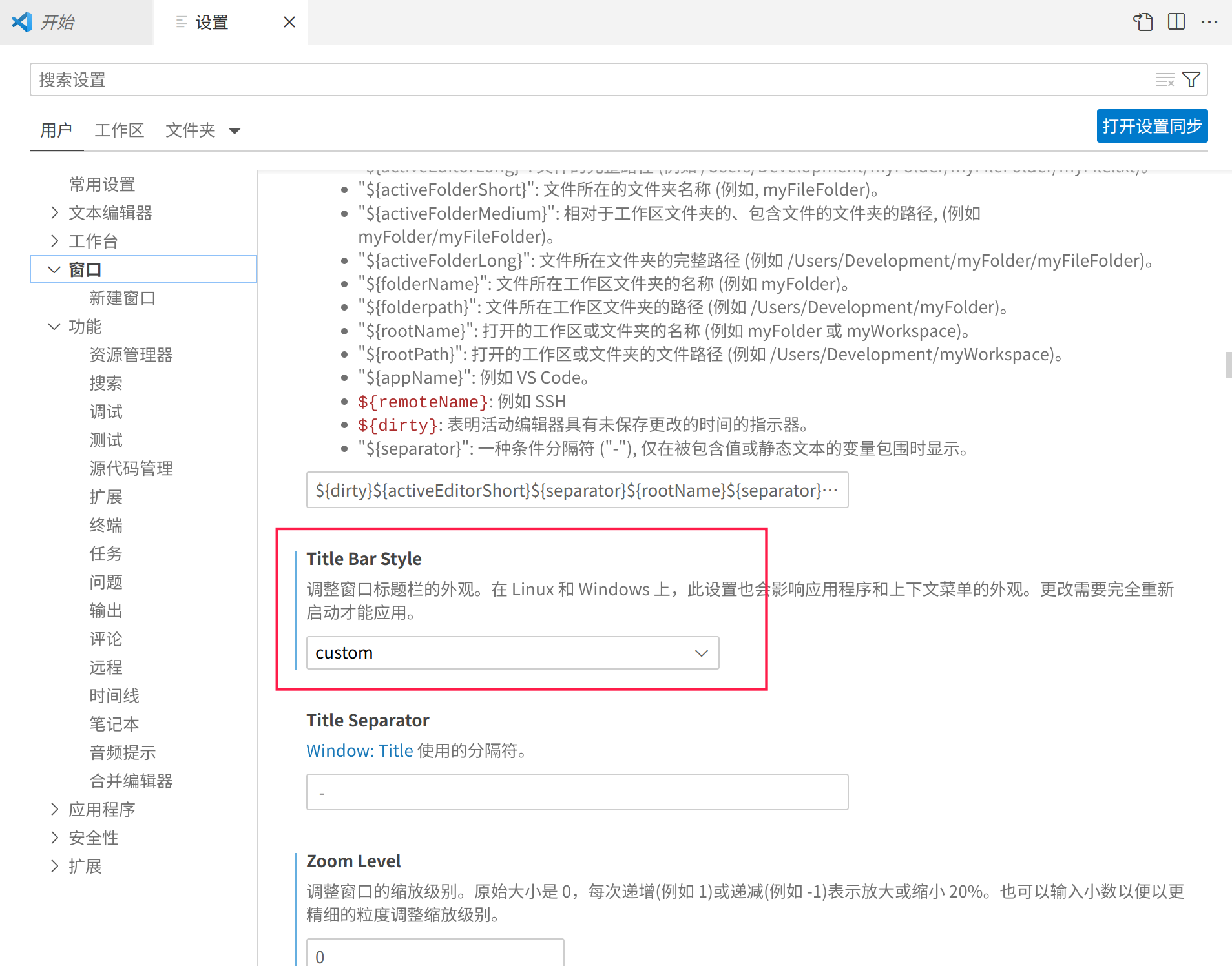This screenshot has height=966, width=1232.
Task: Click the settings list icon on 设置 tab
Action: [180, 21]
